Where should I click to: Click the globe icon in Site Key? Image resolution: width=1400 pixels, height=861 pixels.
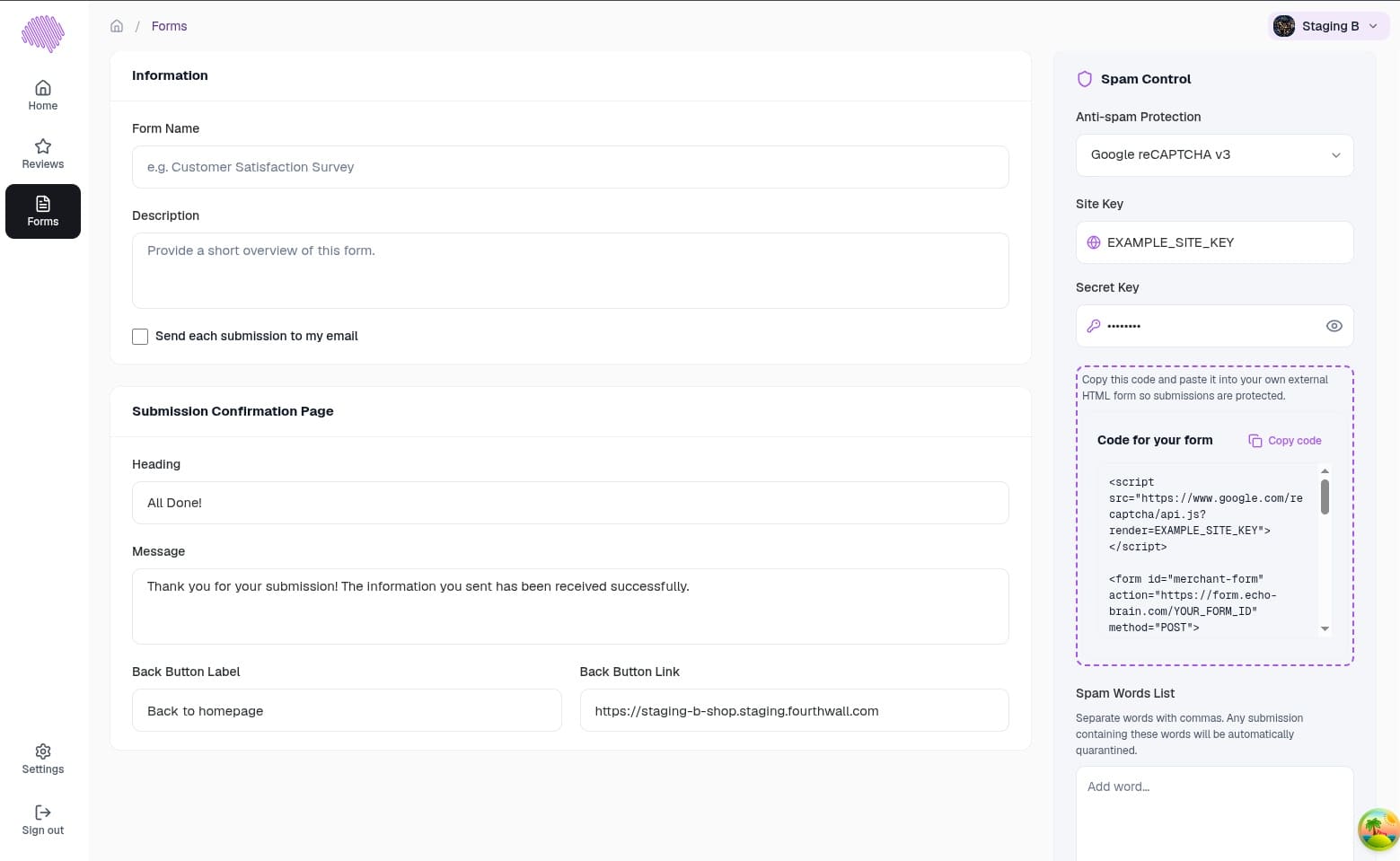[1094, 242]
